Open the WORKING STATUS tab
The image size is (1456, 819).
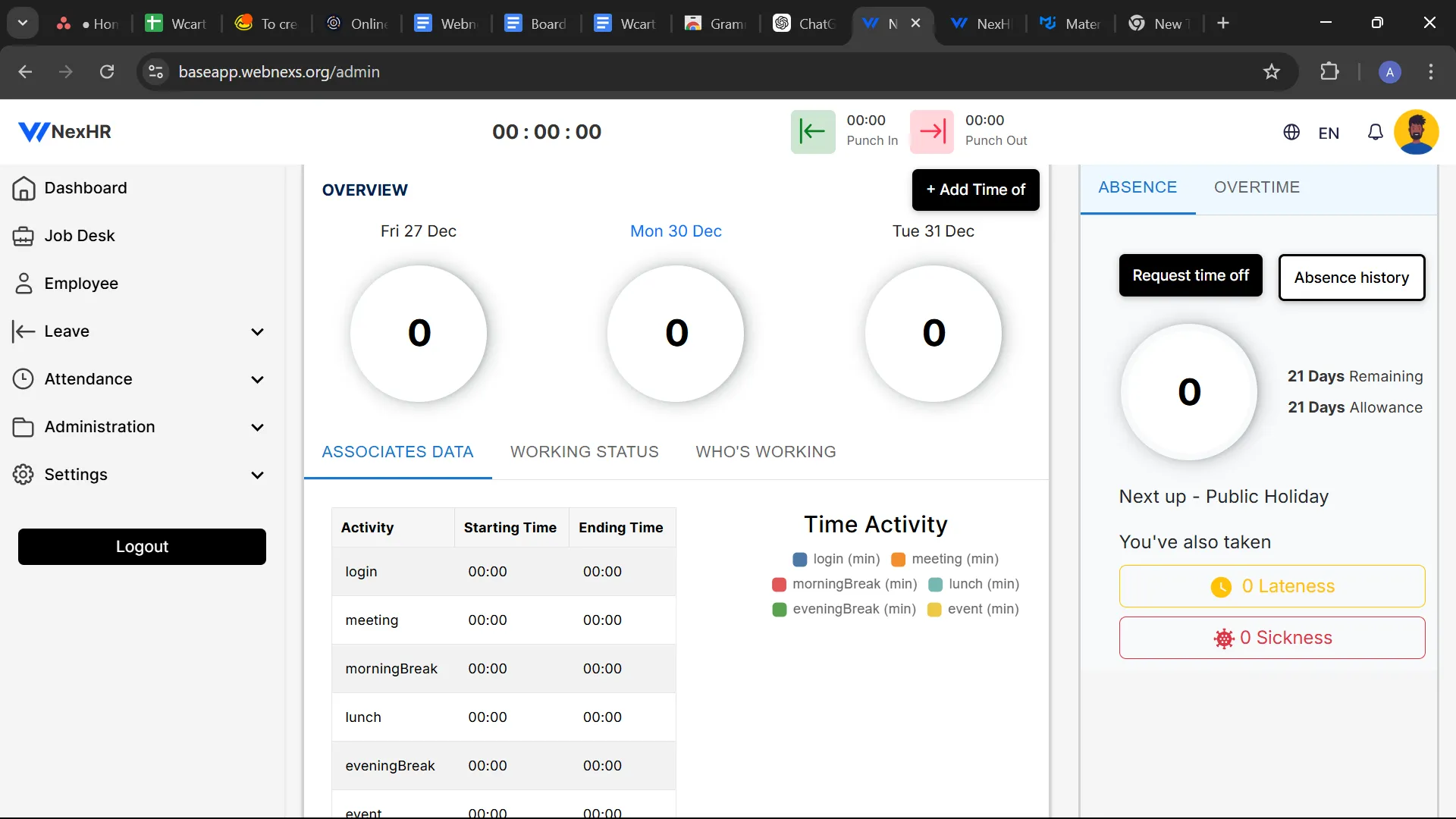(x=584, y=452)
